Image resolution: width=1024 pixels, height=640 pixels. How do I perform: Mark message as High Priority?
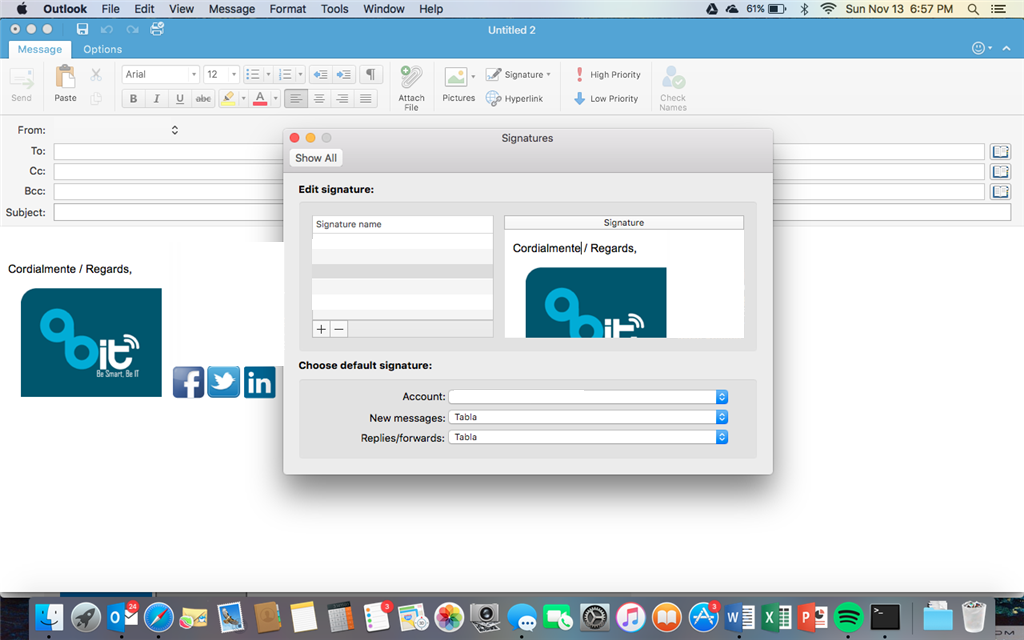tap(607, 74)
